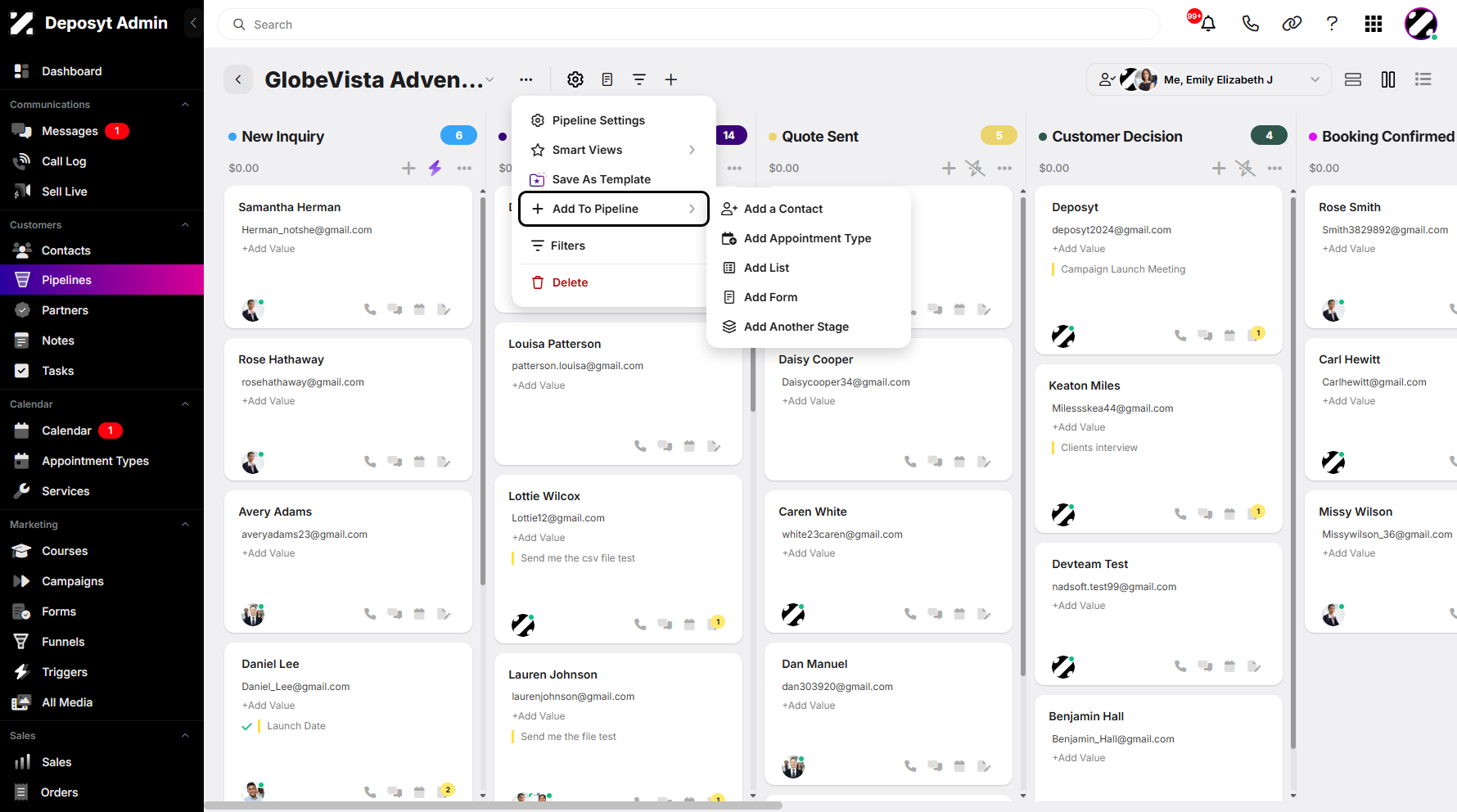This screenshot has height=812, width=1457.
Task: Choose Save As Template menu item
Action: click(x=614, y=179)
